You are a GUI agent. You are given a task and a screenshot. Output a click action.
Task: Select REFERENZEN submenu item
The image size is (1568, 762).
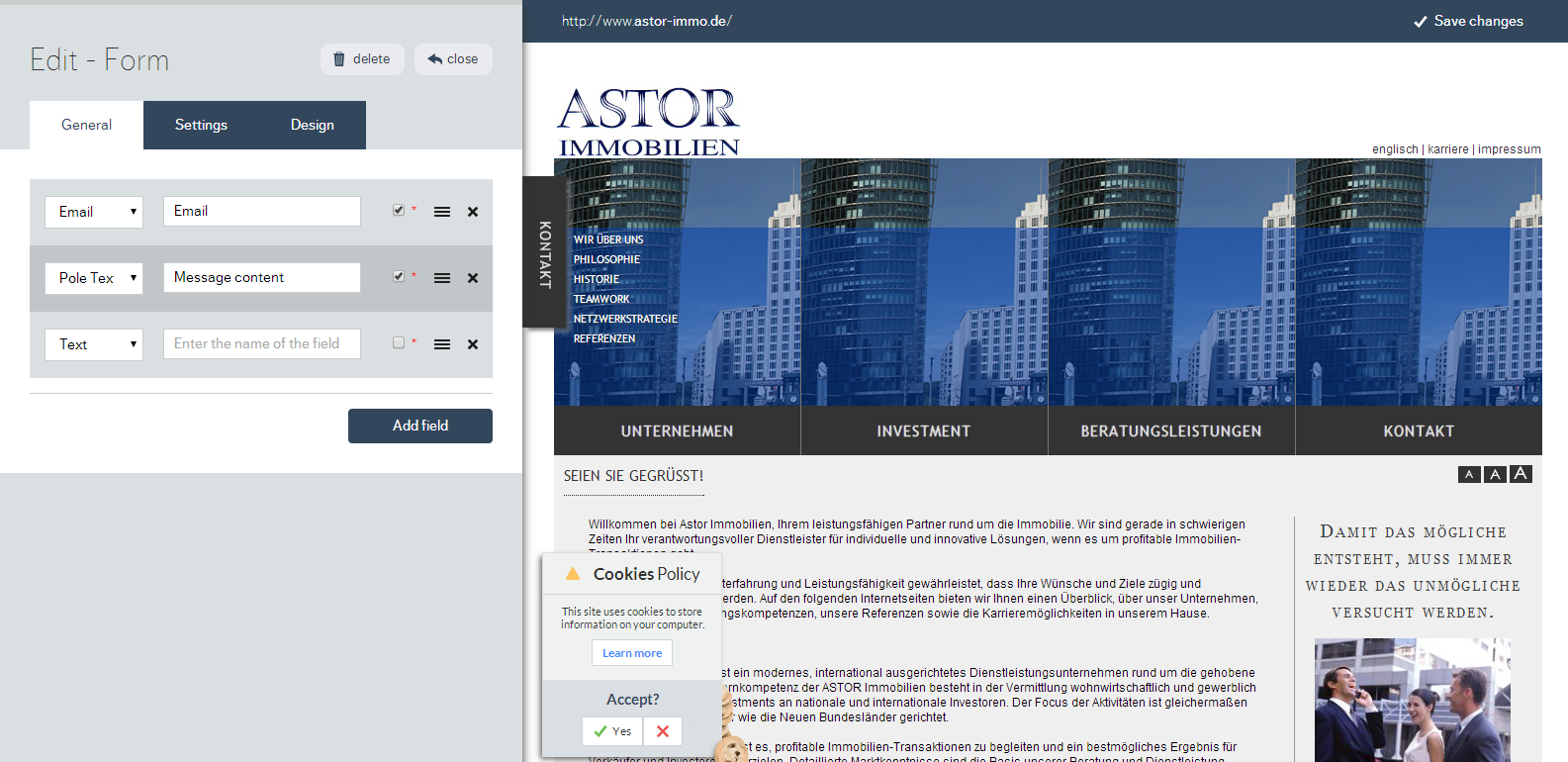click(x=604, y=338)
